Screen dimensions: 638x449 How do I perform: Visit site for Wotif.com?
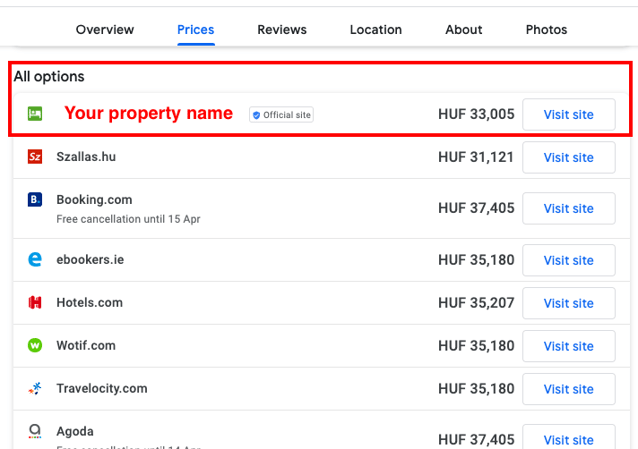coord(569,346)
